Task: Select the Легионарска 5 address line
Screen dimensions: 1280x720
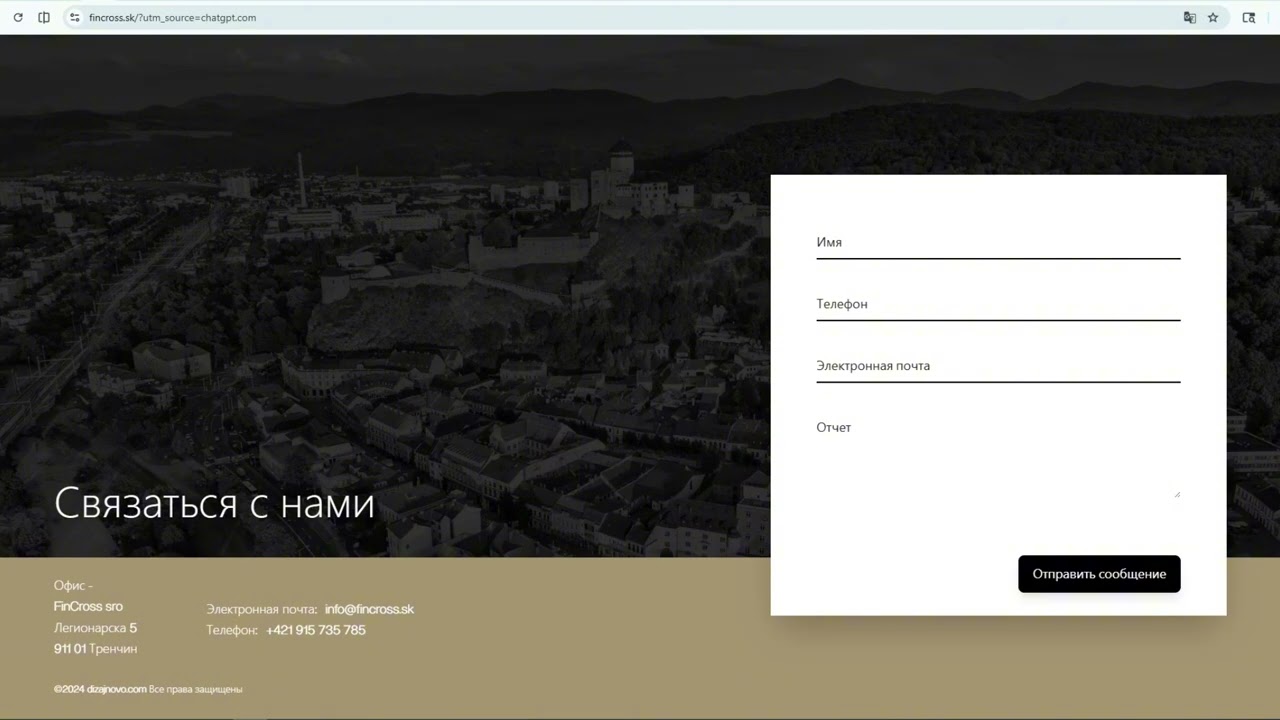Action: (95, 628)
